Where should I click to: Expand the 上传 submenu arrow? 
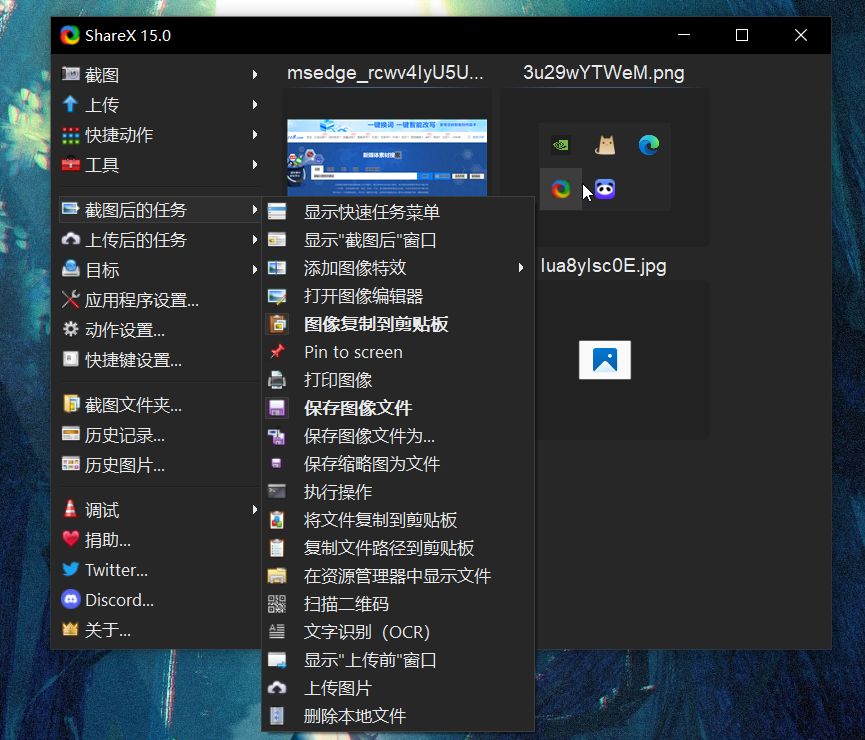pos(254,104)
